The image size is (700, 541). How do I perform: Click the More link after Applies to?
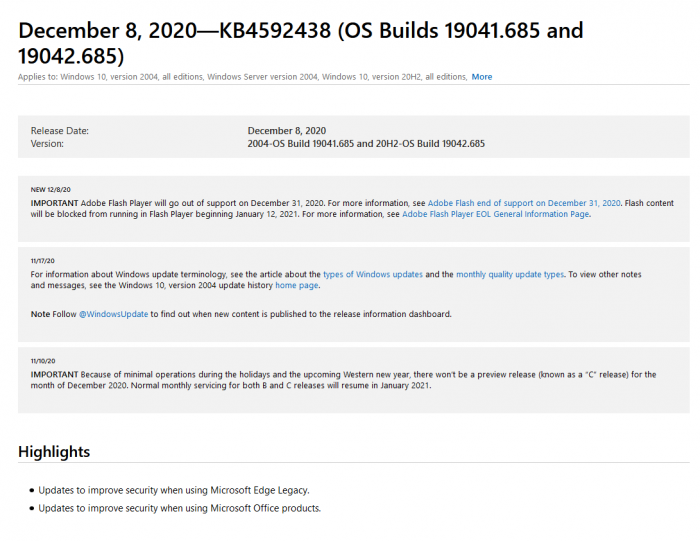click(x=482, y=77)
